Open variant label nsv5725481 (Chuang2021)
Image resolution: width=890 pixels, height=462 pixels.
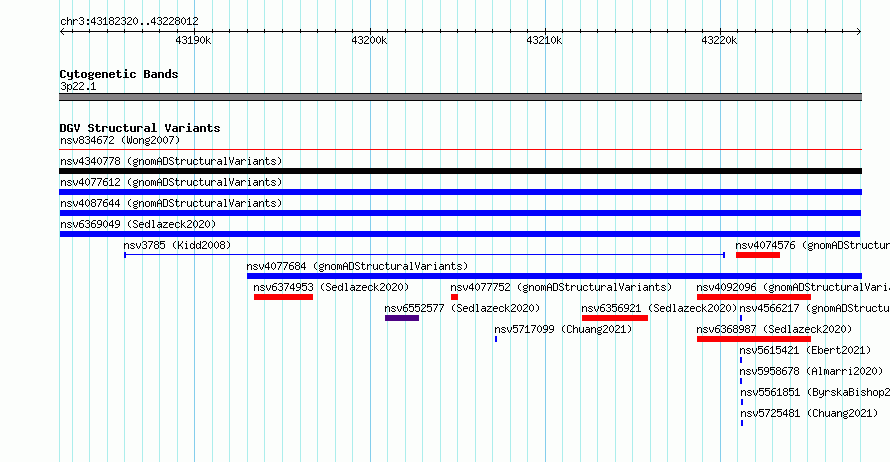(809, 413)
